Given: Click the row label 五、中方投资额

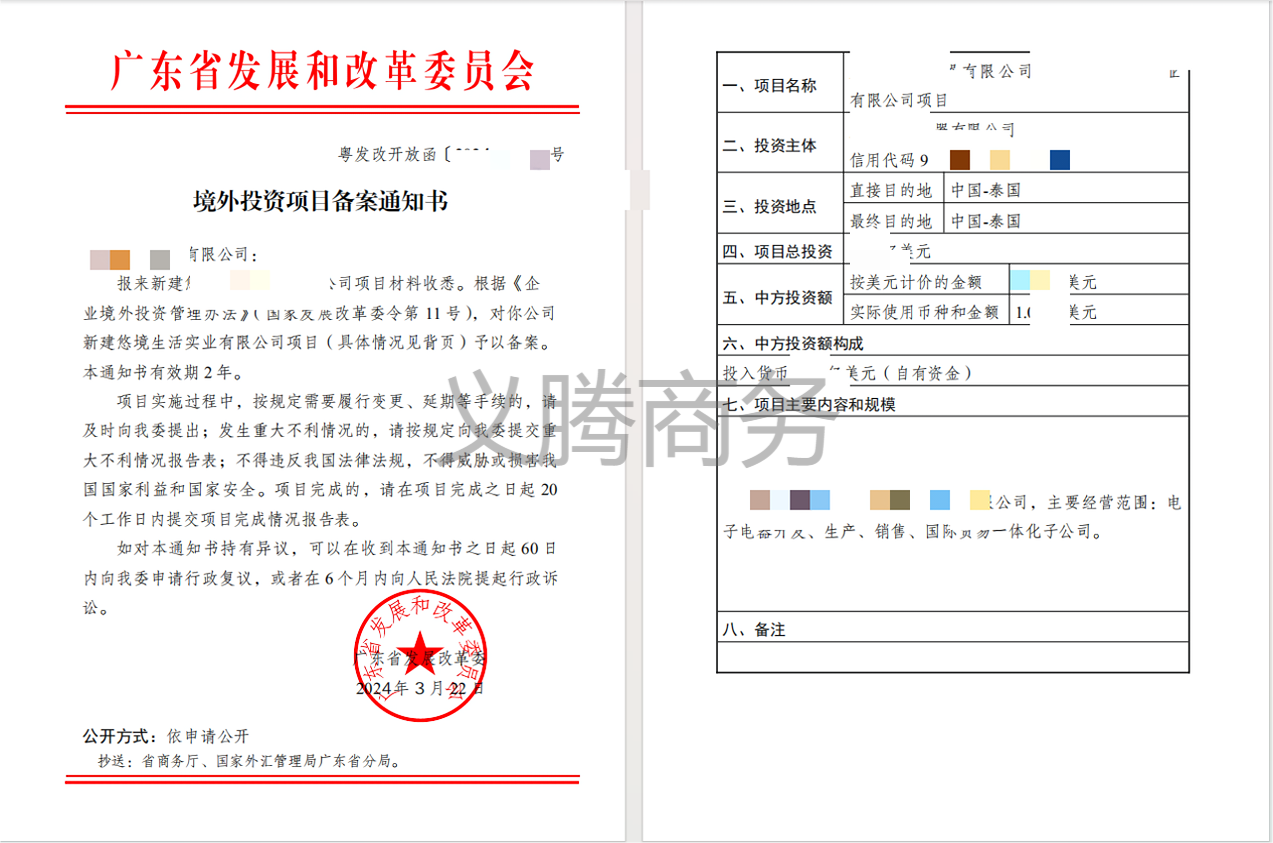Looking at the screenshot, I should pyautogui.click(x=777, y=298).
